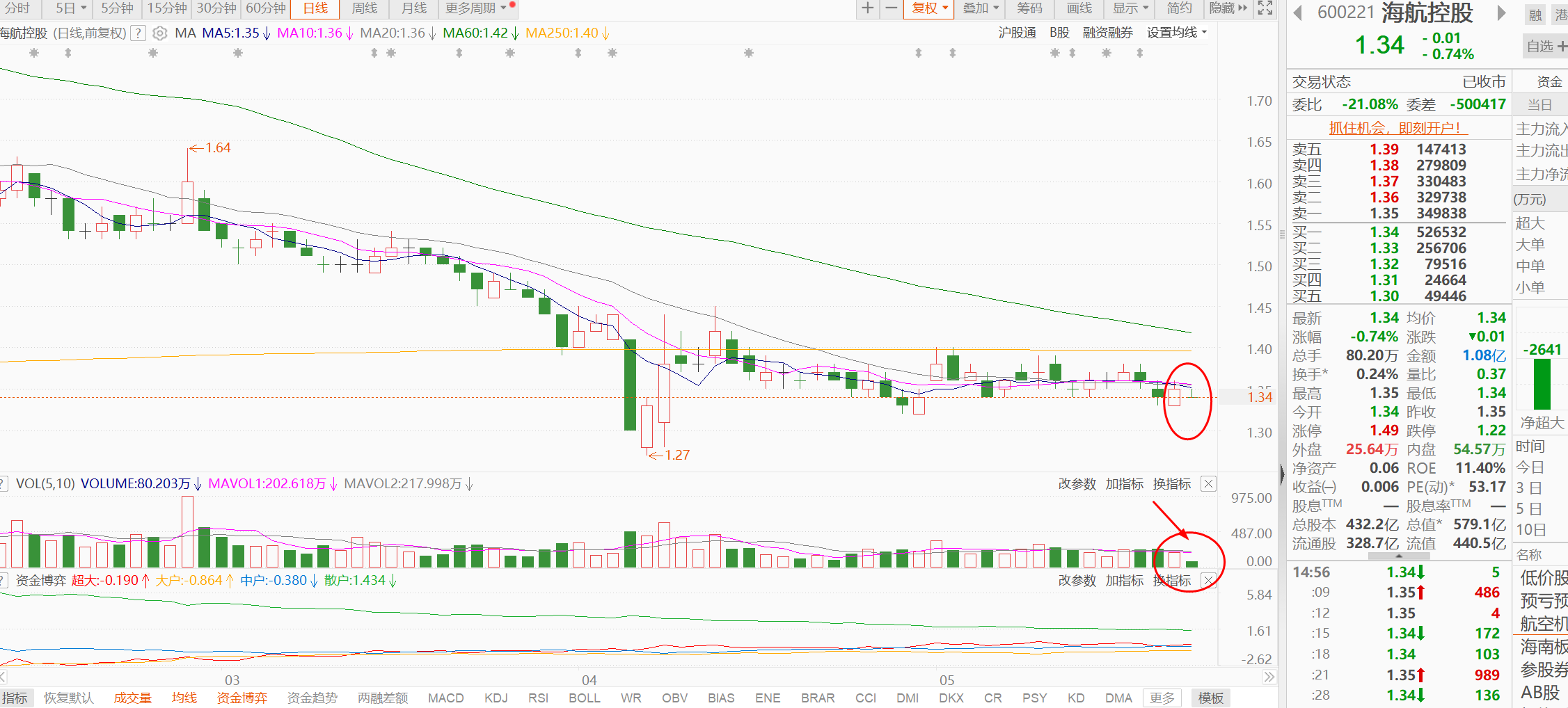This screenshot has width=1568, height=708.
Task: Select the 均线 indicator tab
Action: pyautogui.click(x=184, y=698)
